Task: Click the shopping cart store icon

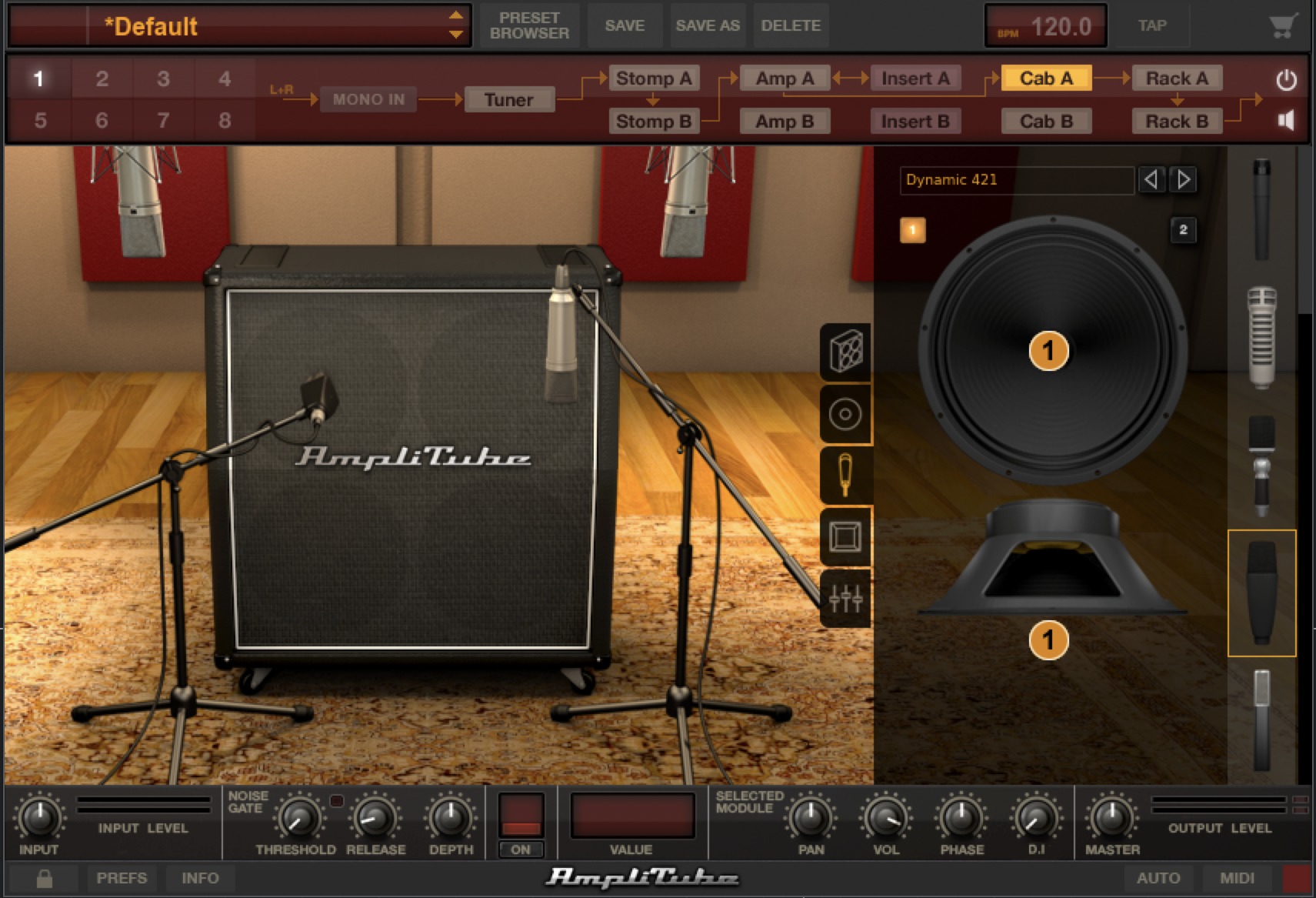Action: click(1283, 26)
